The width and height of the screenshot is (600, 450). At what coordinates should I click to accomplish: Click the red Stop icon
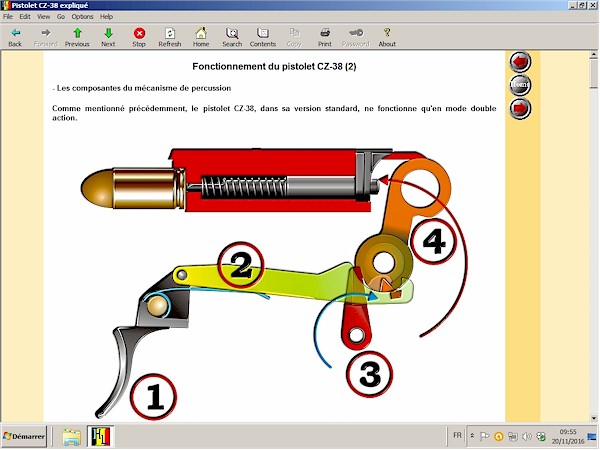(x=139, y=38)
